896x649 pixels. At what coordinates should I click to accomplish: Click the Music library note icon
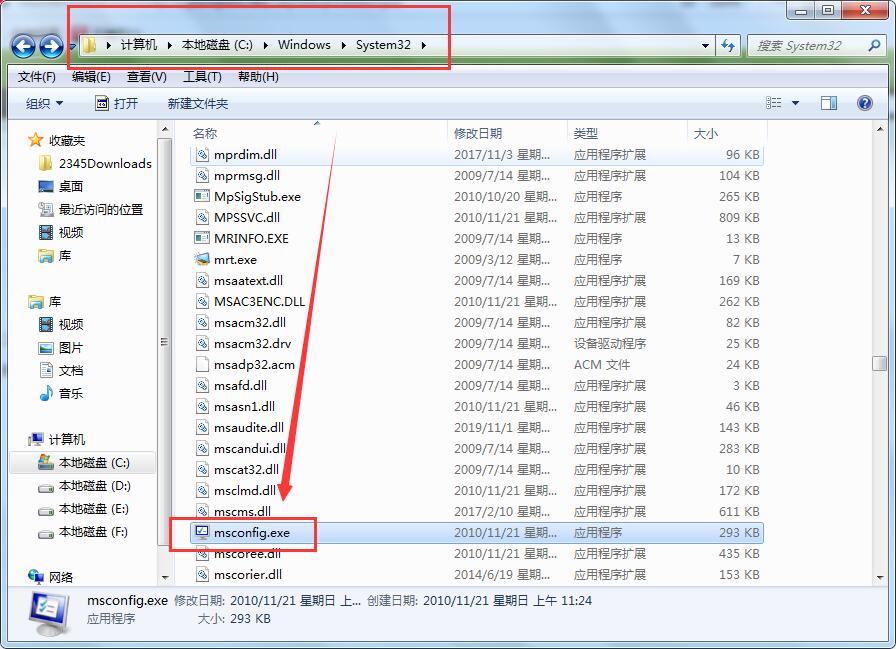46,393
